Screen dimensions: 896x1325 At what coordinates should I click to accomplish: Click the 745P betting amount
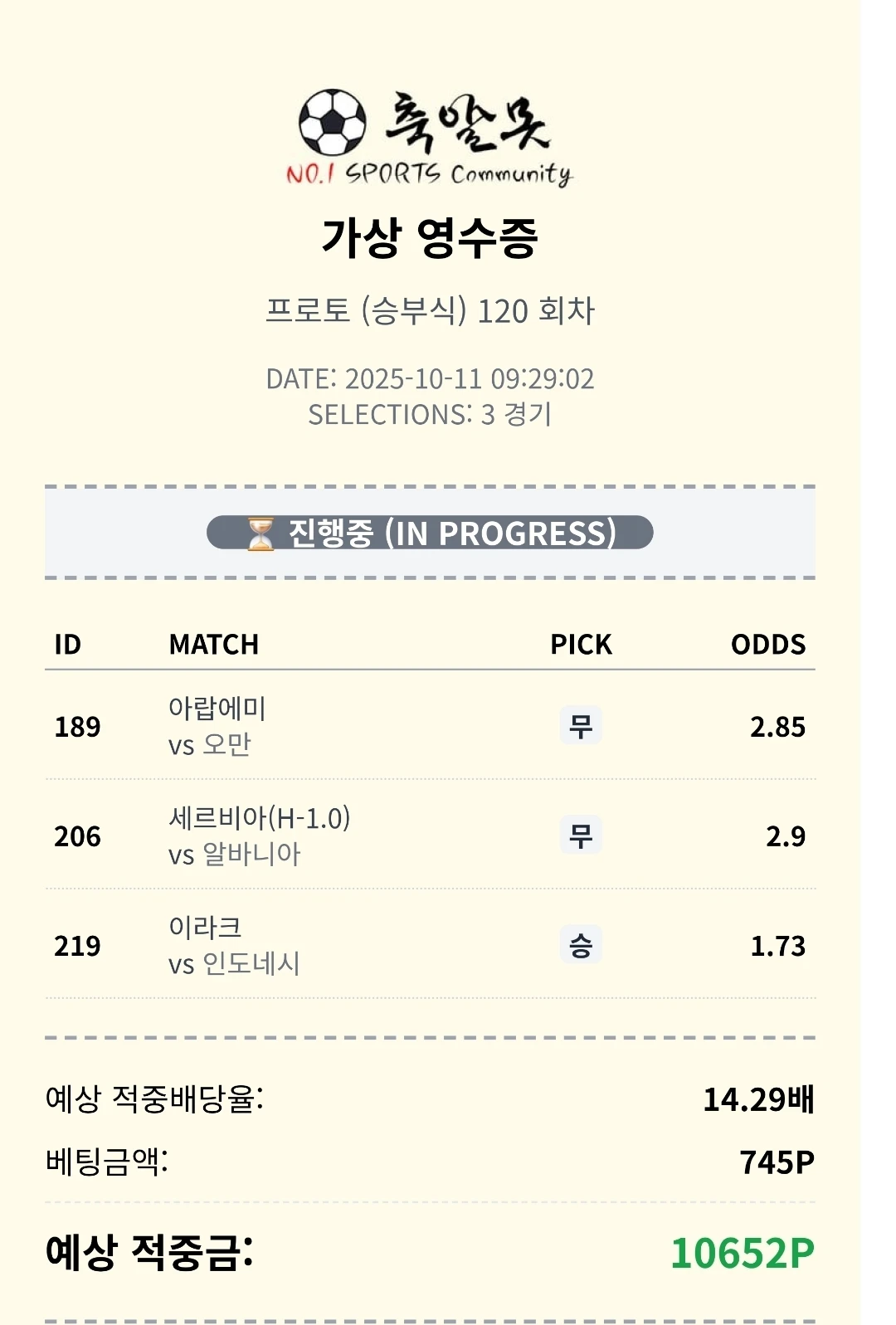pos(777,1162)
